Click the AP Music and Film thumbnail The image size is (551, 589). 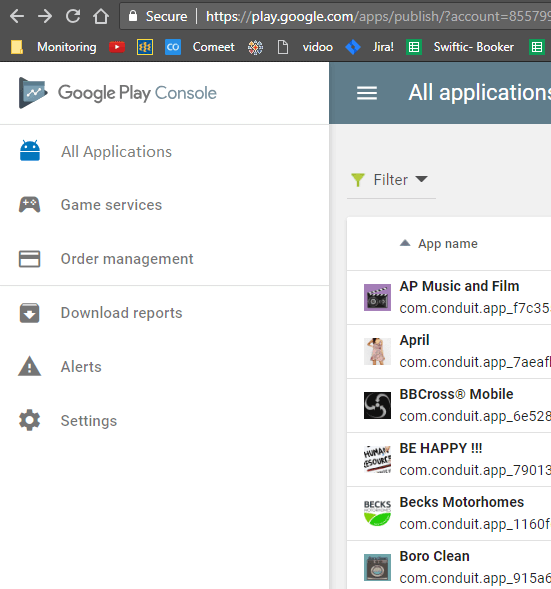pyautogui.click(x=377, y=298)
